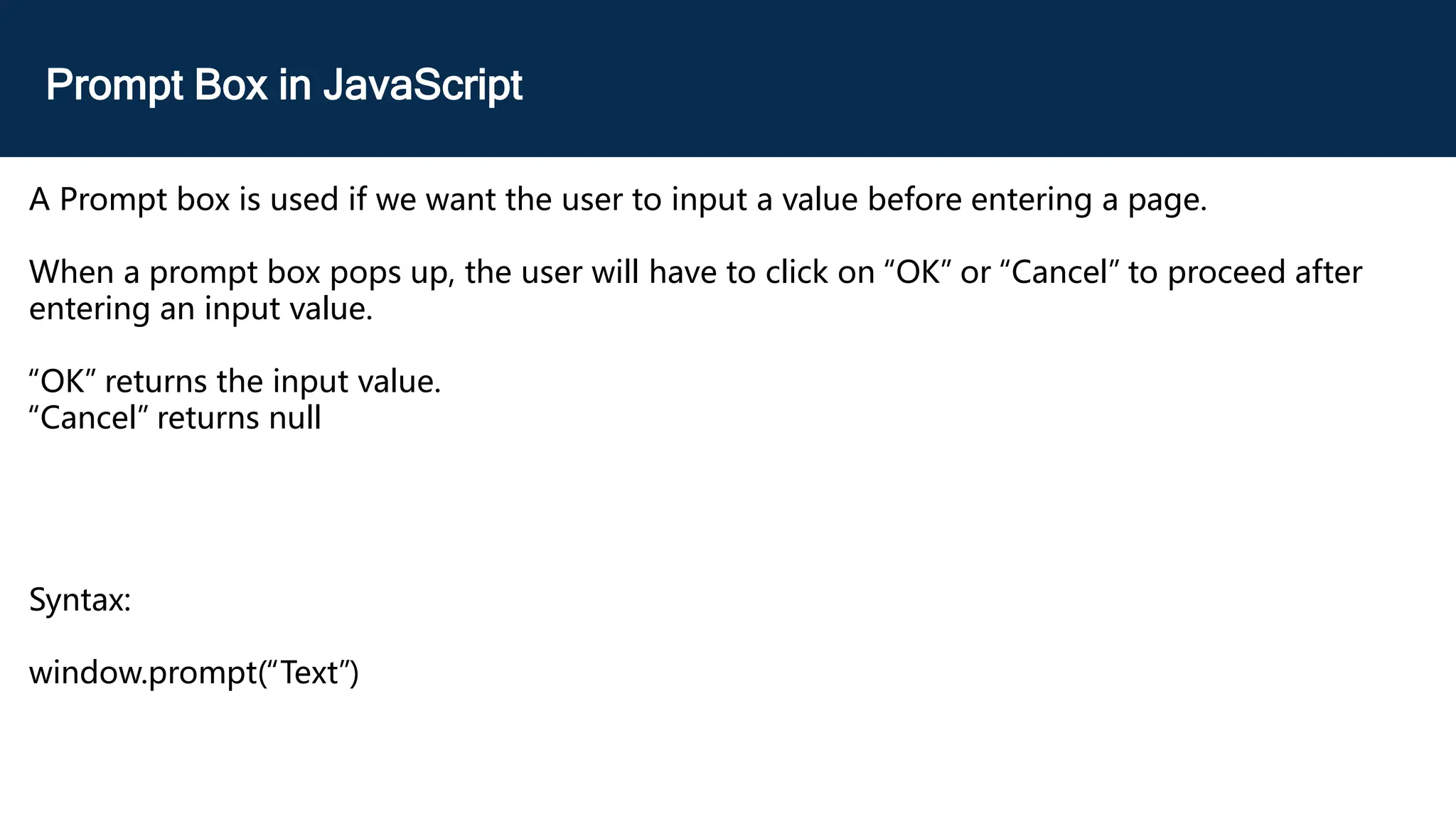This screenshot has width=1456, height=819.
Task: Click the line "OK returns the input value."
Action: pyautogui.click(x=235, y=382)
